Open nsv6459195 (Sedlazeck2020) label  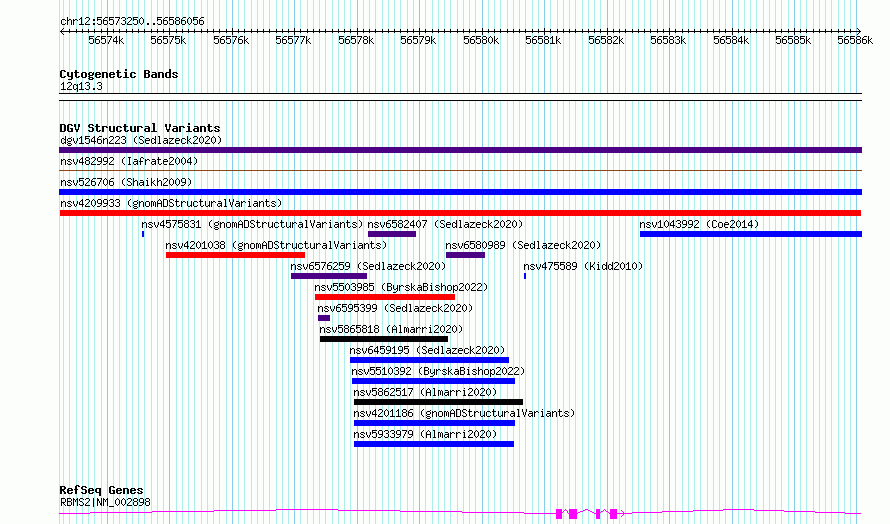tap(427, 350)
